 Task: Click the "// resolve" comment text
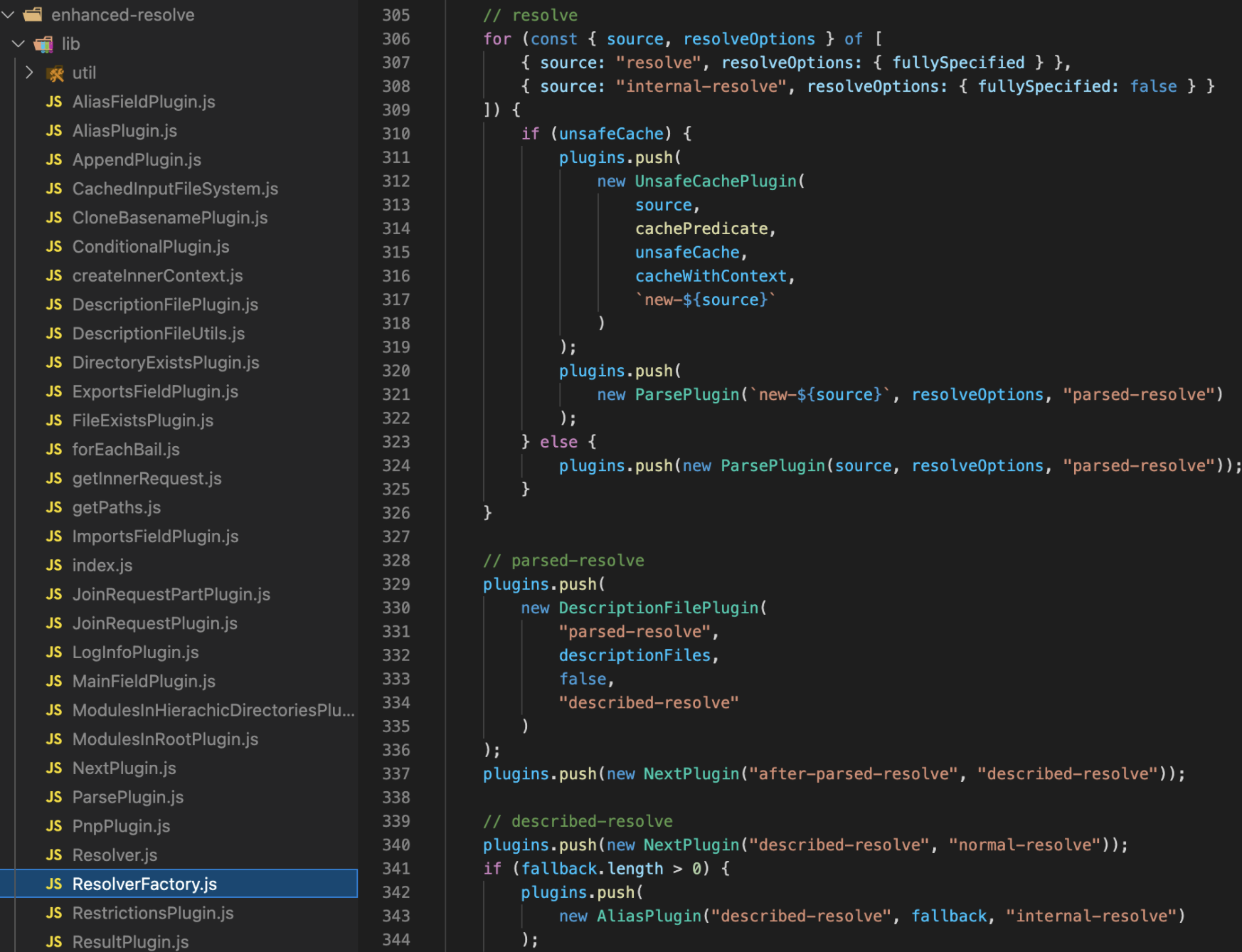[531, 15]
